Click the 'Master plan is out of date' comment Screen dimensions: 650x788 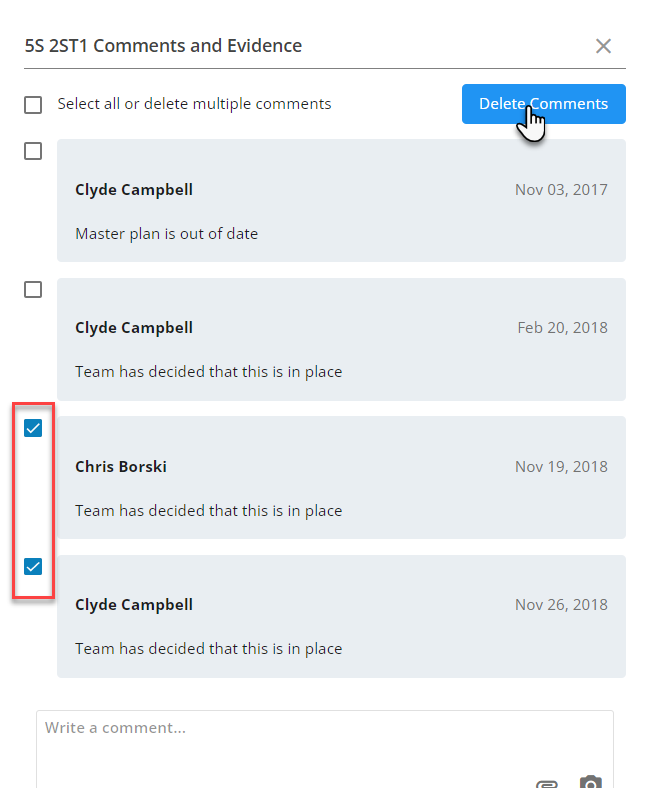(166, 234)
